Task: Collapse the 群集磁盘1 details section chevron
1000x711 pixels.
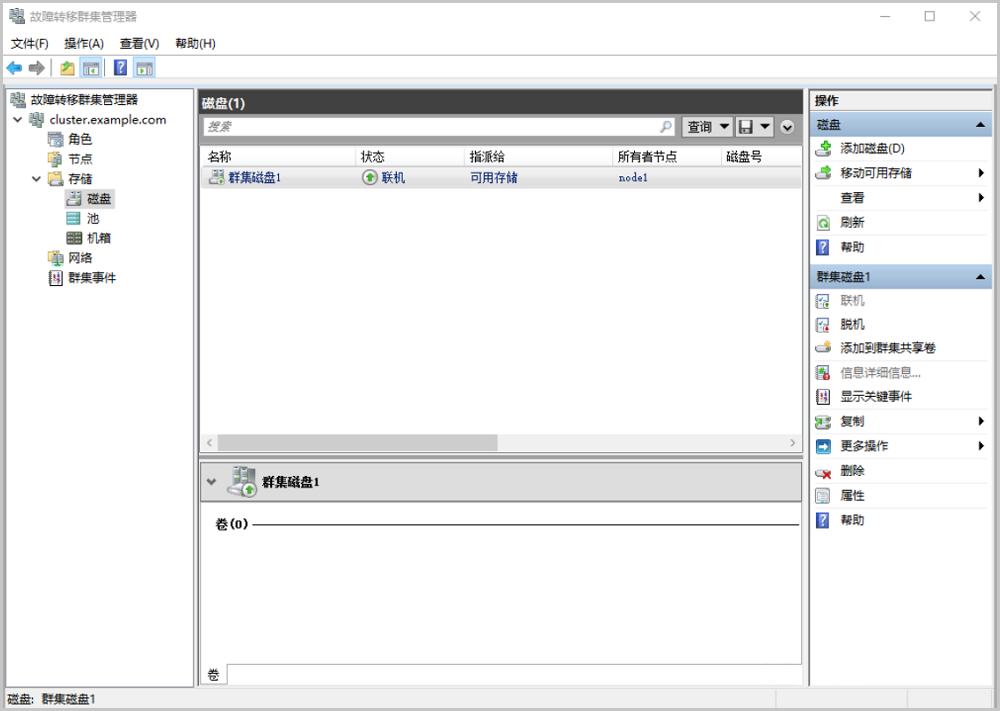Action: tap(211, 482)
